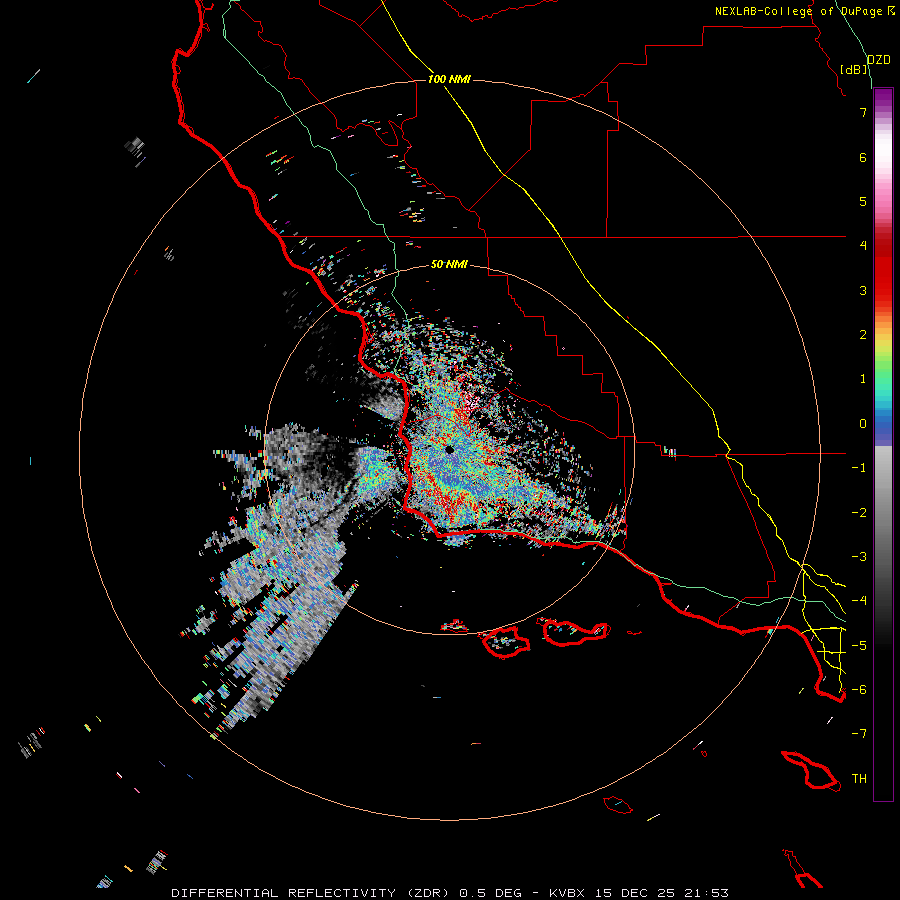Click the color bar at 5 dB pink
The image size is (900, 900).
883,201
